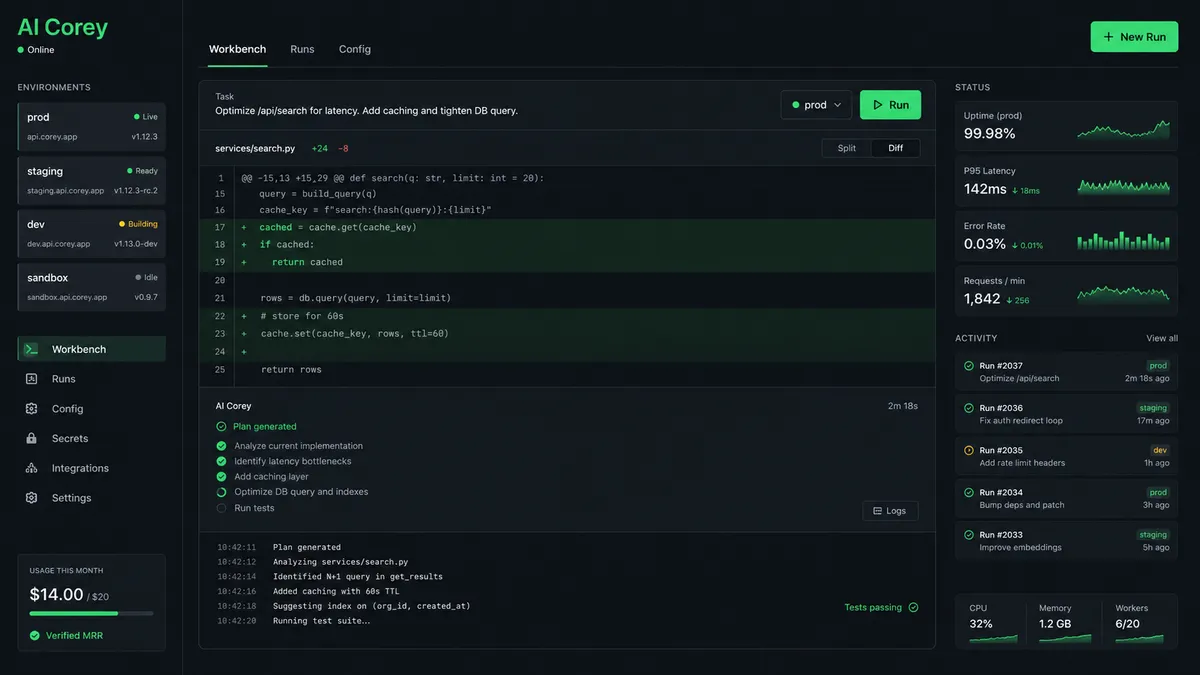Select Workbench in the sidebar
This screenshot has height=675, width=1200.
tap(92, 349)
